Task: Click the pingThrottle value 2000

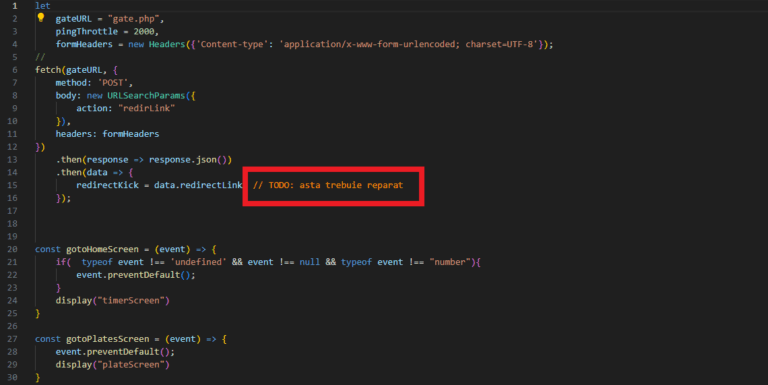Action: click(x=144, y=31)
